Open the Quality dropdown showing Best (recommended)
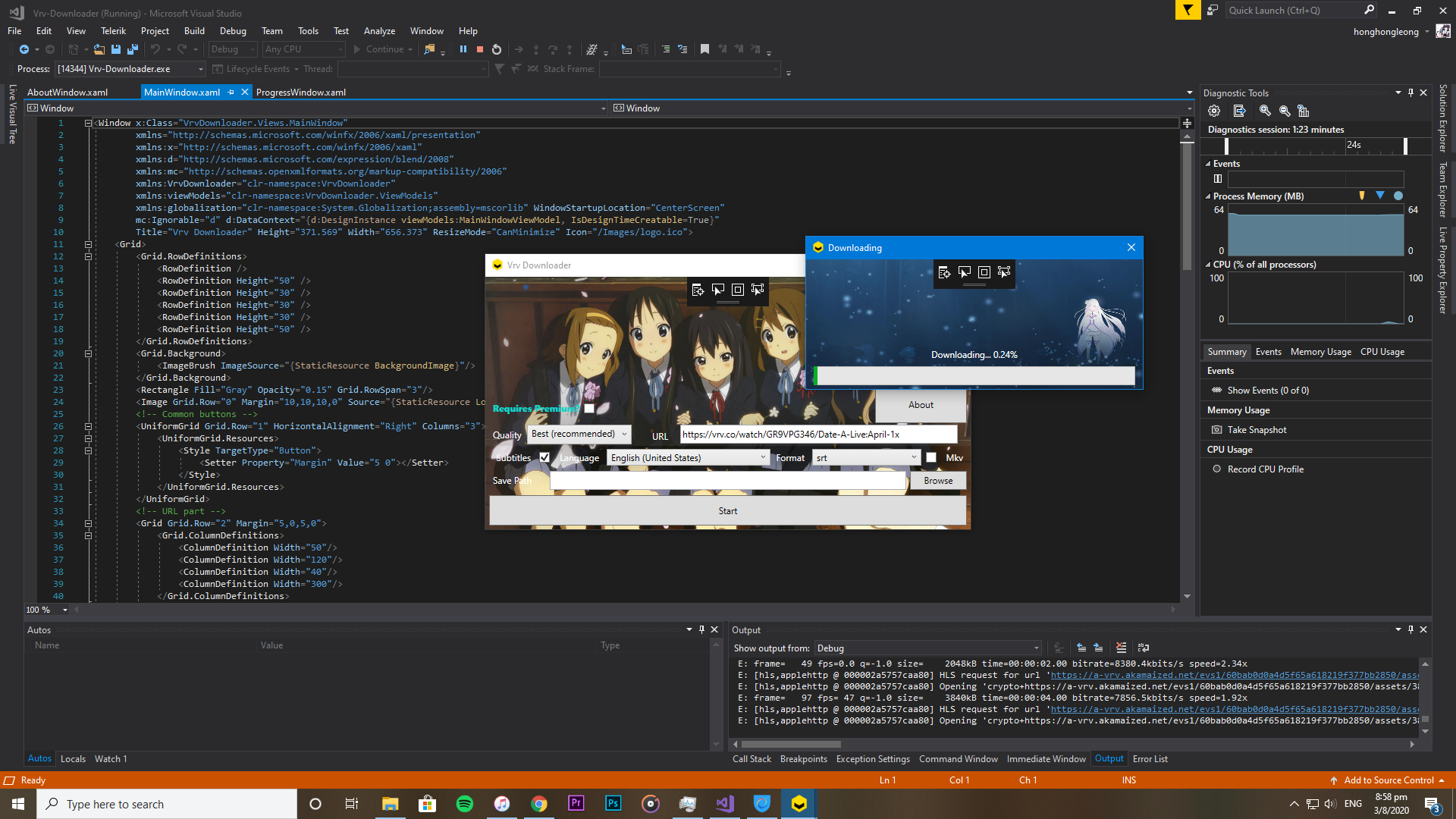The width and height of the screenshot is (1456, 819). (x=579, y=434)
